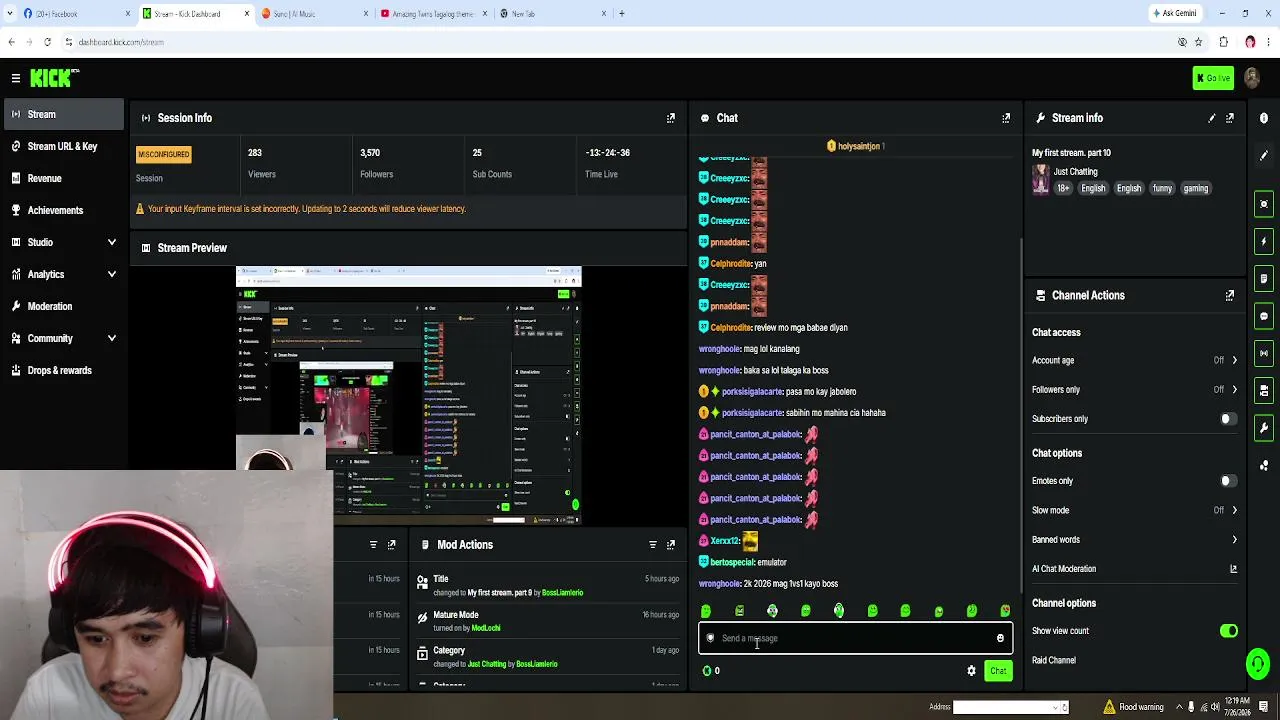This screenshot has width=1280, height=720.
Task: Click holysaintjon pinned name in chat
Action: (859, 146)
